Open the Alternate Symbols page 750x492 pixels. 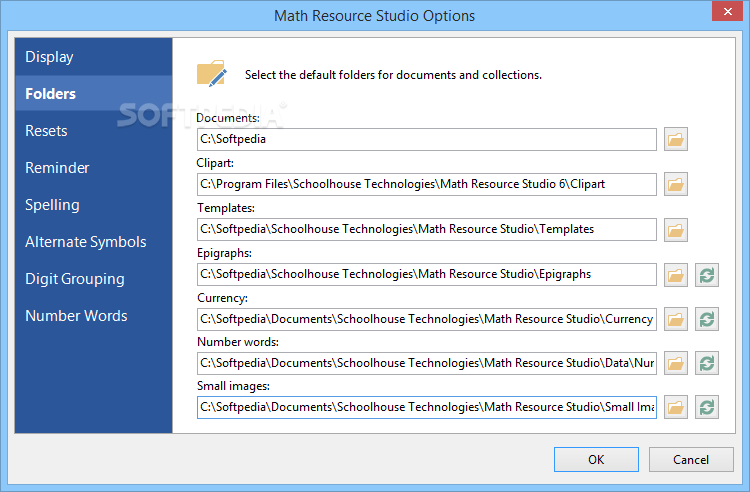(93, 241)
